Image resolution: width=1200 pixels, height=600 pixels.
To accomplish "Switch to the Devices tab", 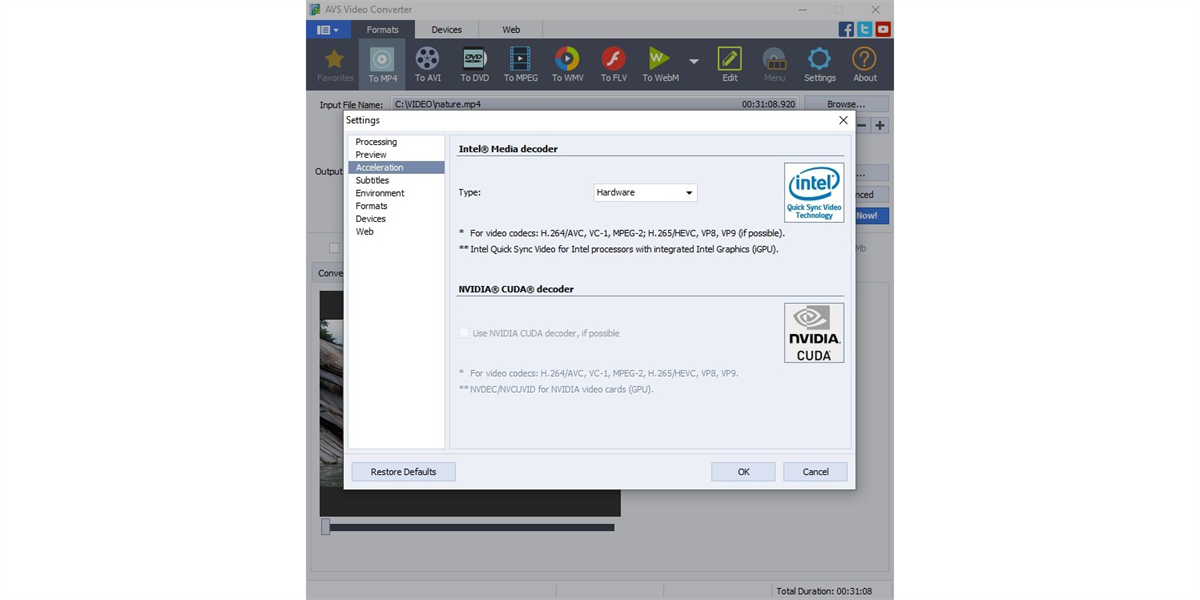I will 446,29.
